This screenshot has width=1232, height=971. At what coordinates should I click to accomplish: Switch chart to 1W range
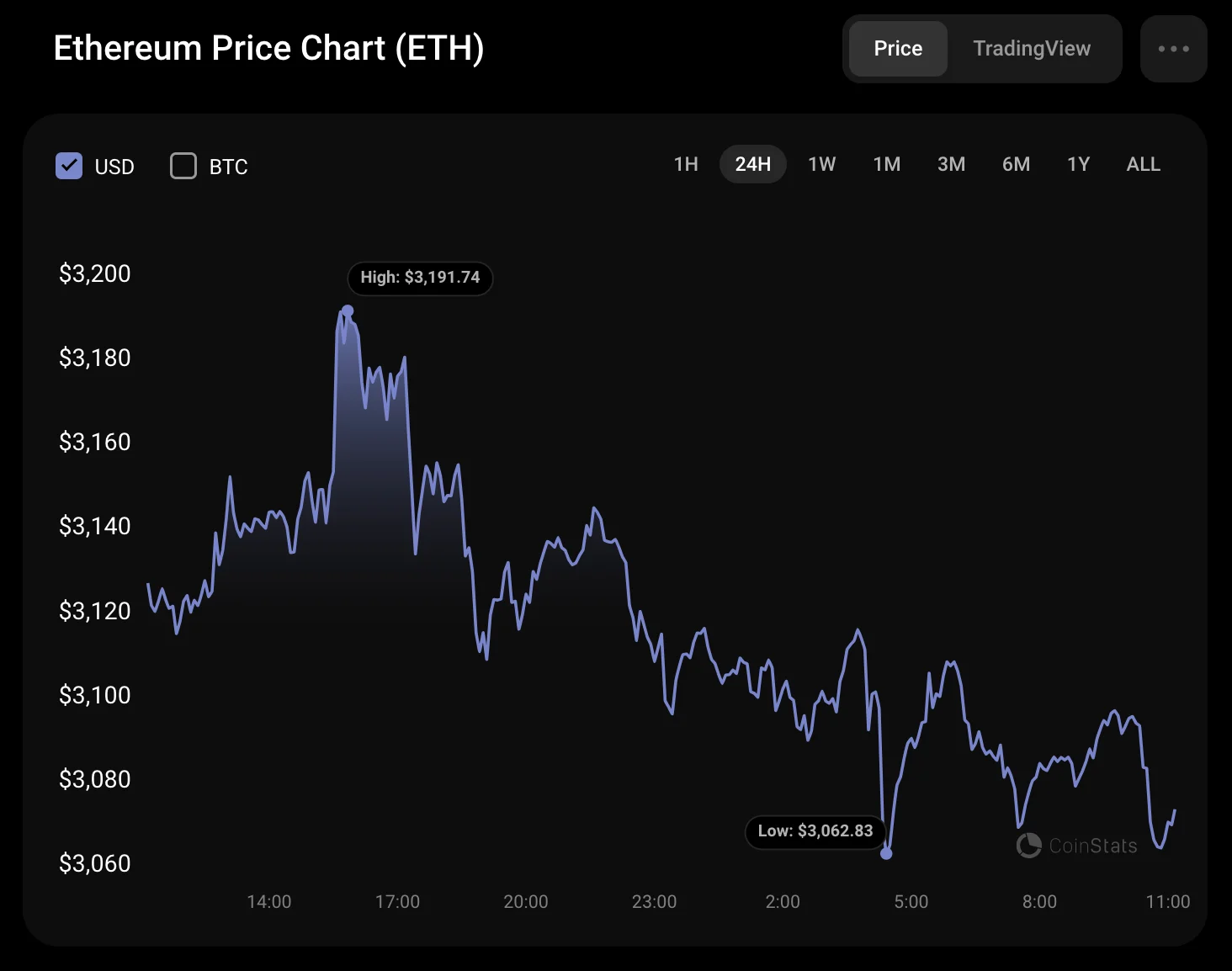pos(821,164)
